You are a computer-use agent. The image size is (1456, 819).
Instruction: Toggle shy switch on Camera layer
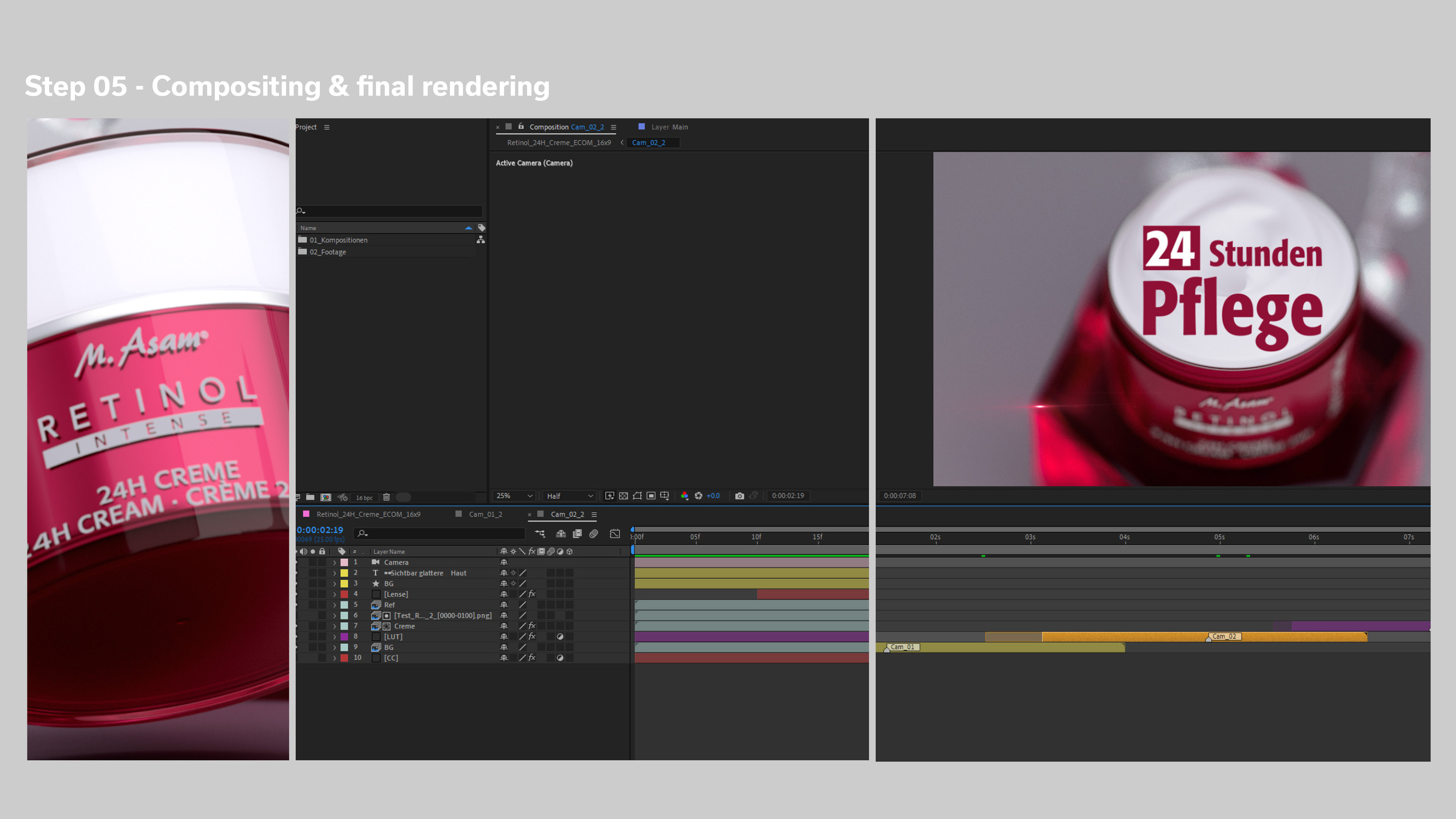point(504,562)
